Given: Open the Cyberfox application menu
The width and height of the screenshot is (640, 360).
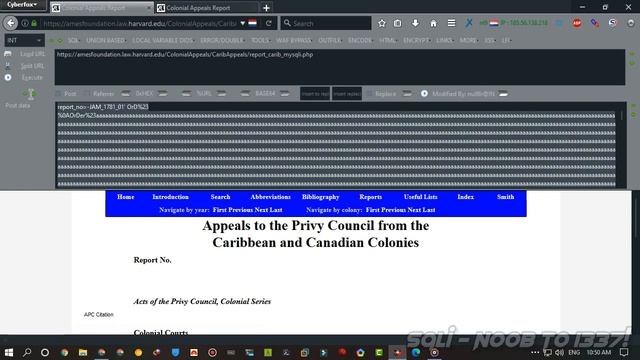Looking at the screenshot, I should point(22,4).
